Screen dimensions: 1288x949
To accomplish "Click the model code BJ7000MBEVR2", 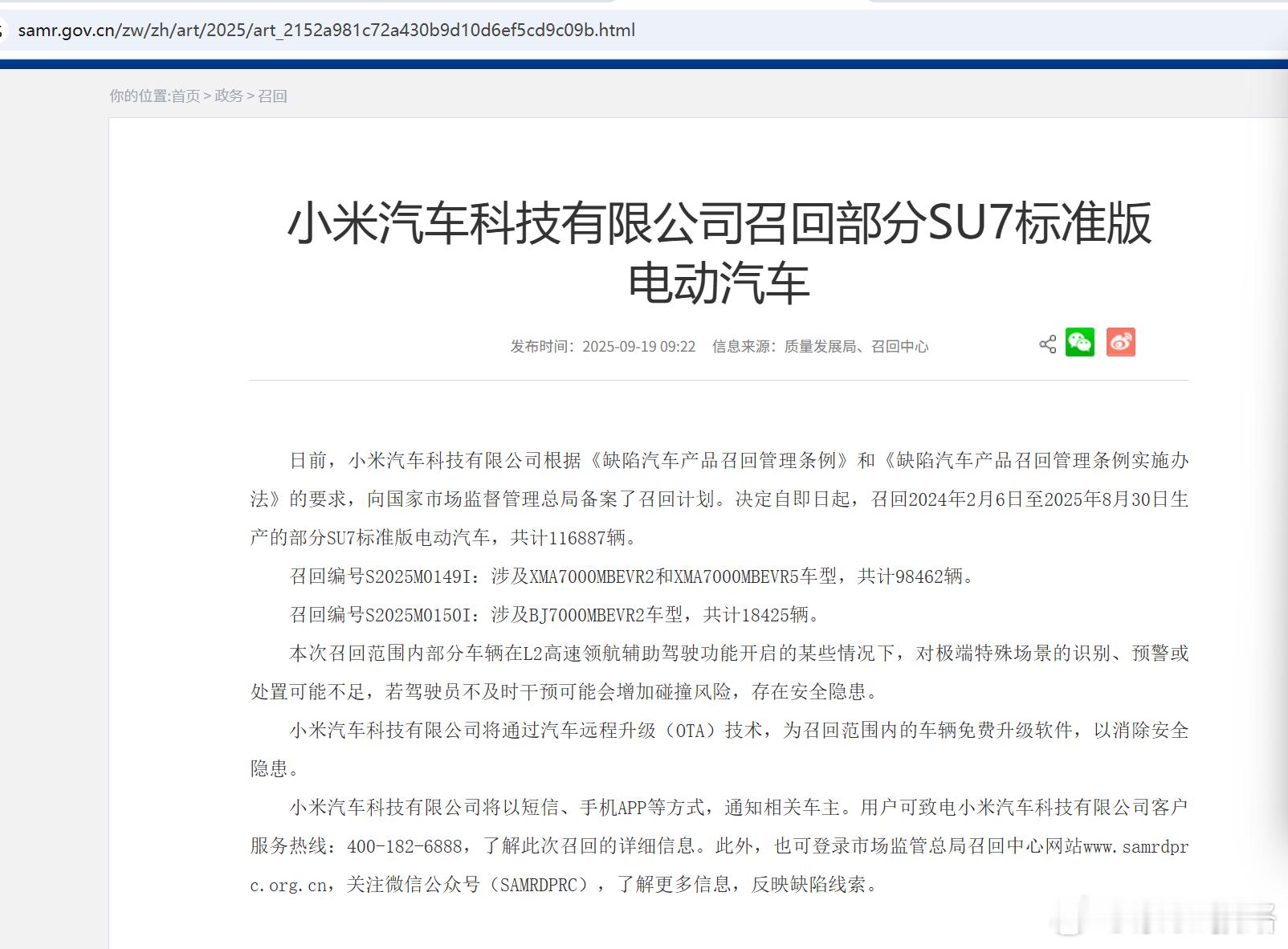I will tap(587, 615).
